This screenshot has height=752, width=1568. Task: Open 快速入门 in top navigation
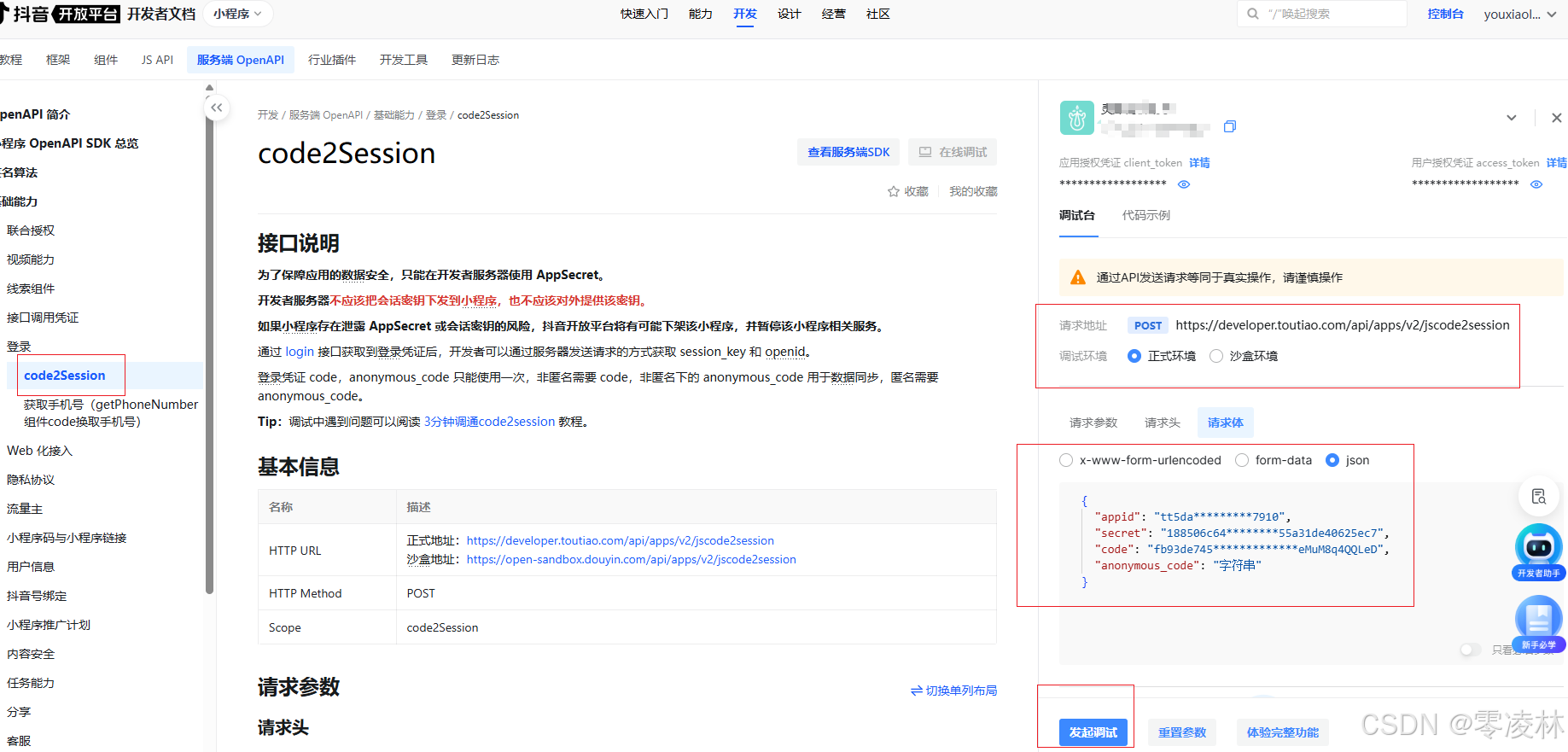pos(644,14)
